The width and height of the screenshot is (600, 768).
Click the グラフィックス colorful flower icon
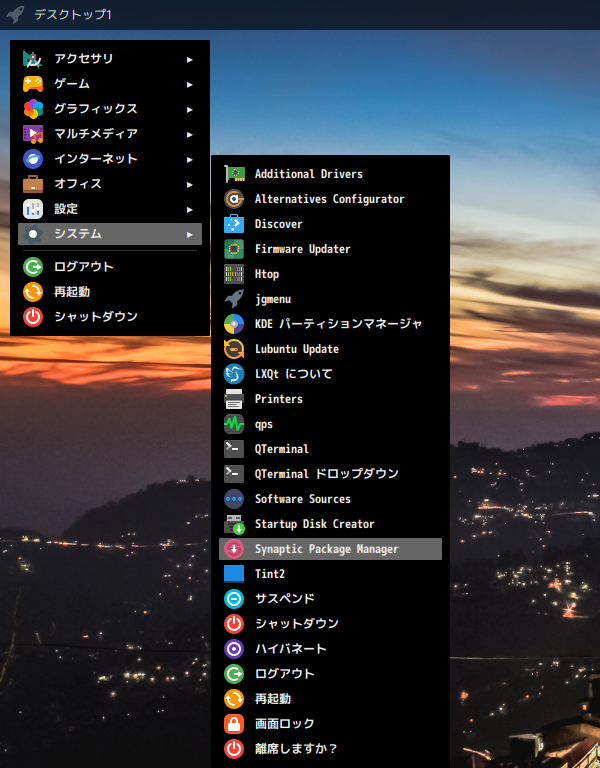click(33, 109)
